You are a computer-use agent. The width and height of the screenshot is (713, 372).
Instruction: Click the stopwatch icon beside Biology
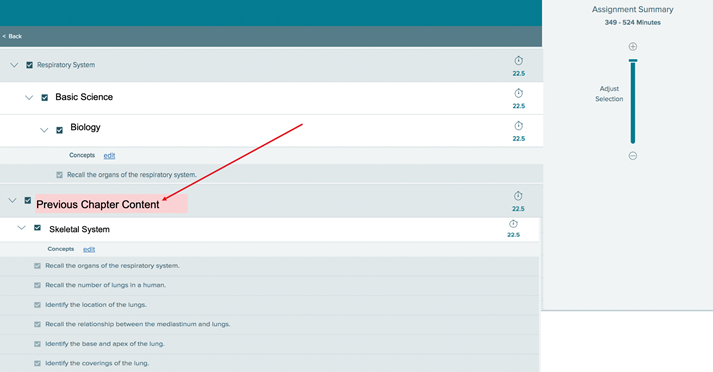518,126
